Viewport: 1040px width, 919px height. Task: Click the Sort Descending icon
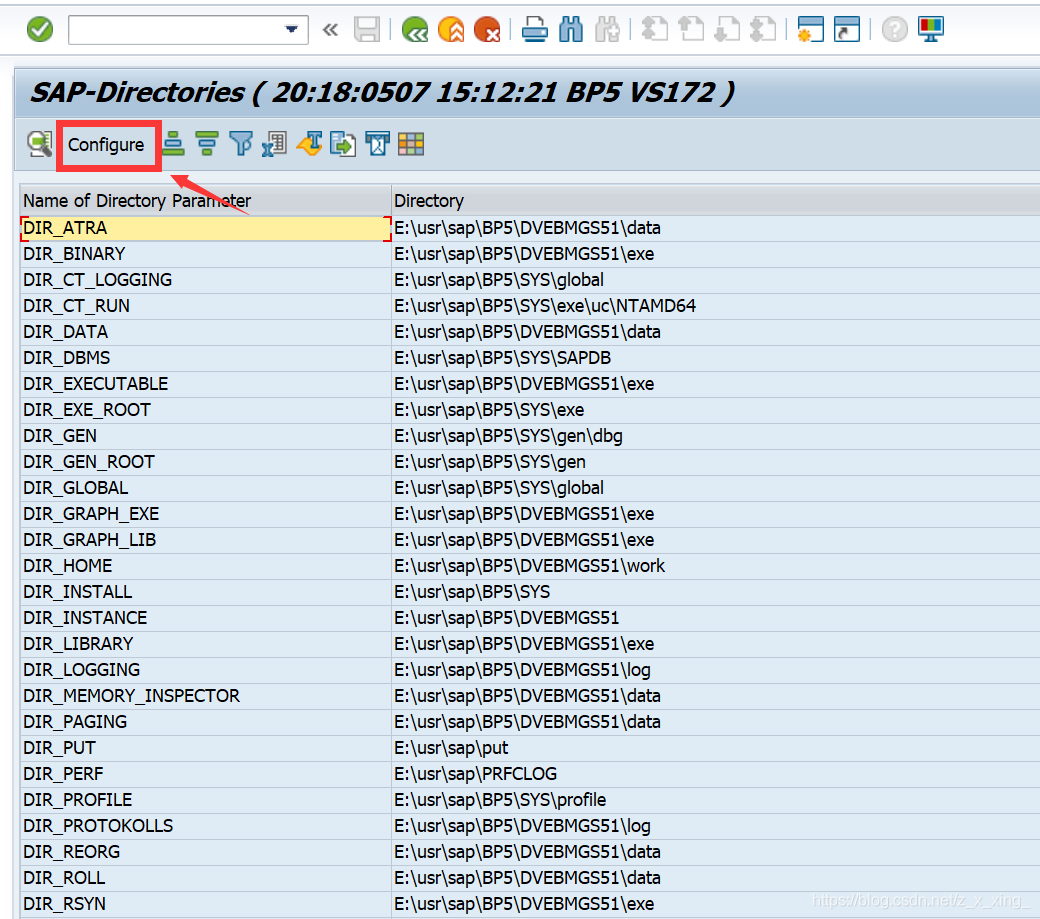(x=207, y=144)
